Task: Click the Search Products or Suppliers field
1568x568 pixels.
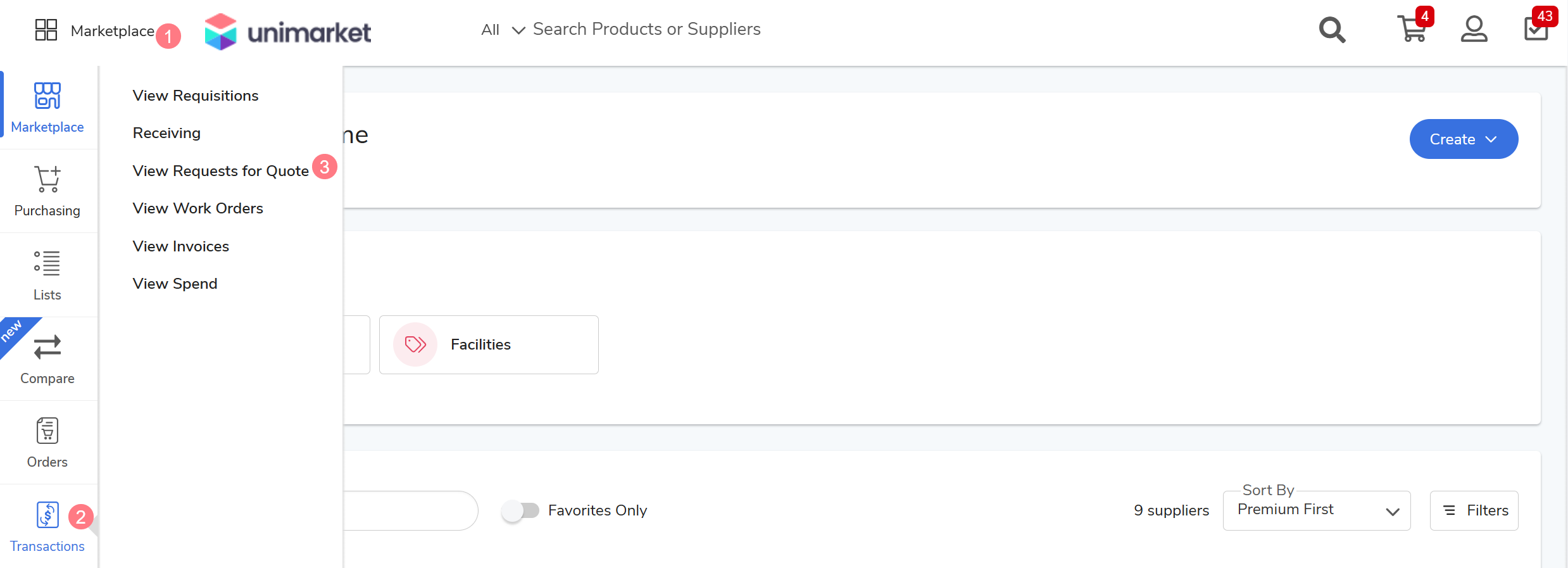Action: click(646, 29)
